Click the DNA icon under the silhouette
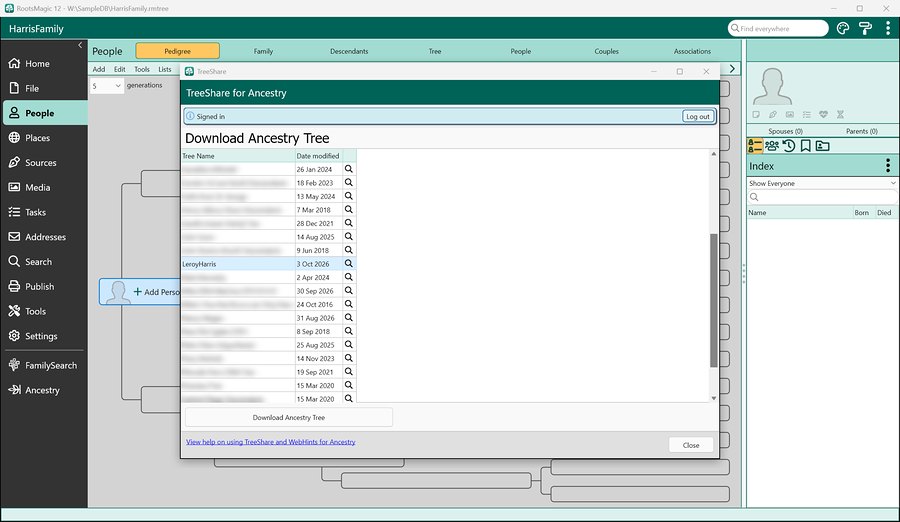This screenshot has width=900, height=522. (x=840, y=114)
